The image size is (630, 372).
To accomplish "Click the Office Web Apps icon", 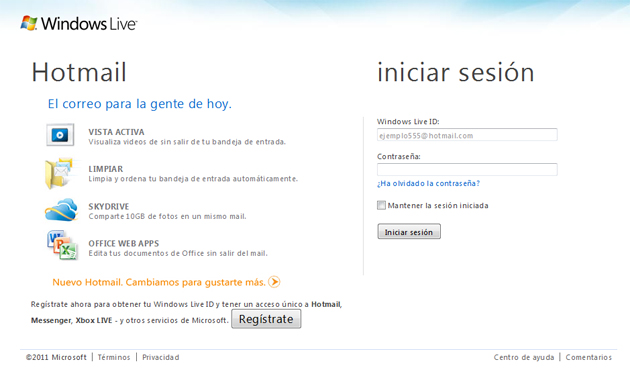I will (62, 245).
